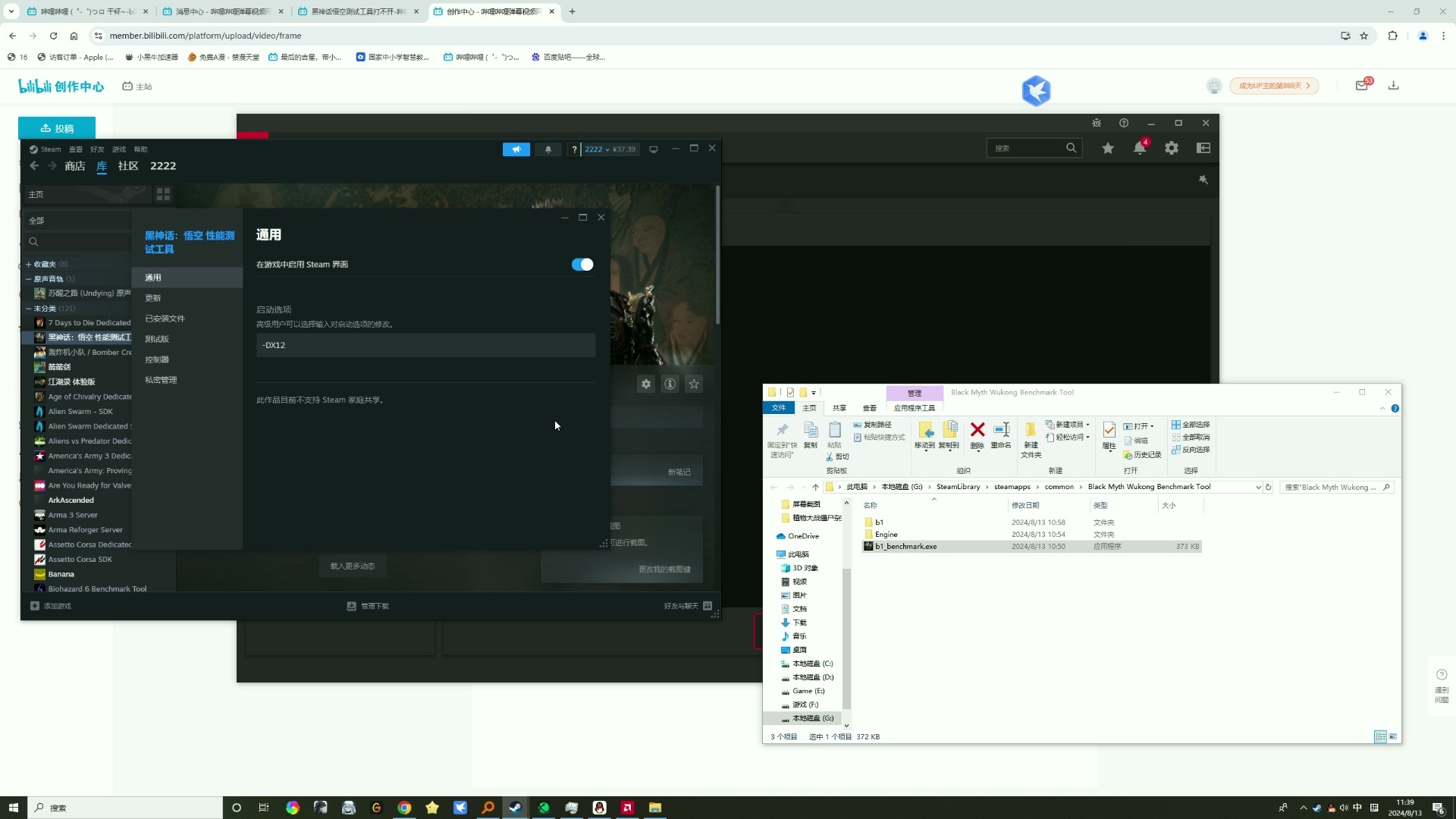Open 文件 menu in Explorer
The height and width of the screenshot is (819, 1456).
[779, 408]
